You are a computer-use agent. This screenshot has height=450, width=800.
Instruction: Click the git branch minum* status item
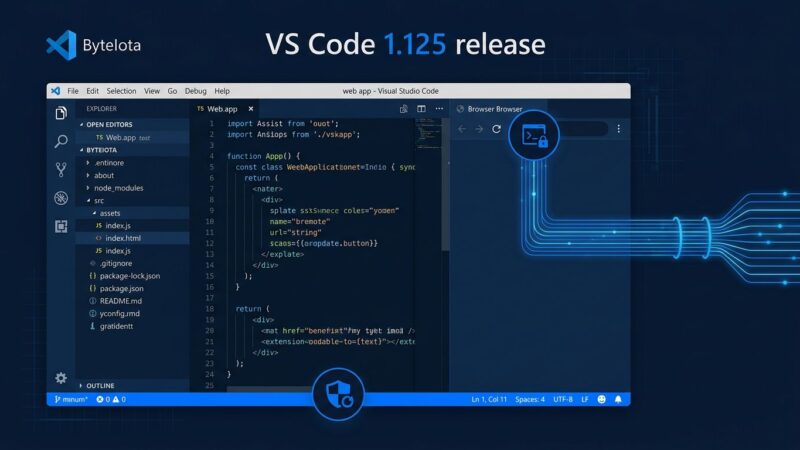click(x=71, y=399)
